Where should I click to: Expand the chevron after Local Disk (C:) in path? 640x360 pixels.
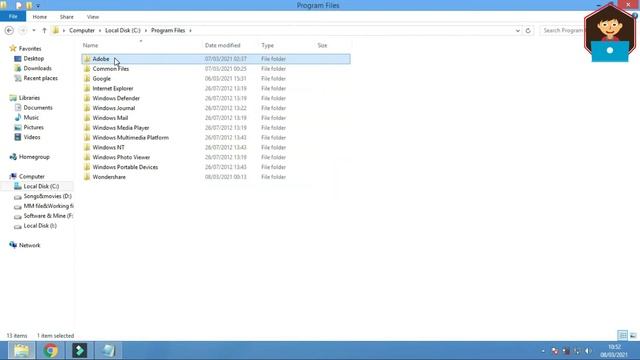tap(146, 31)
